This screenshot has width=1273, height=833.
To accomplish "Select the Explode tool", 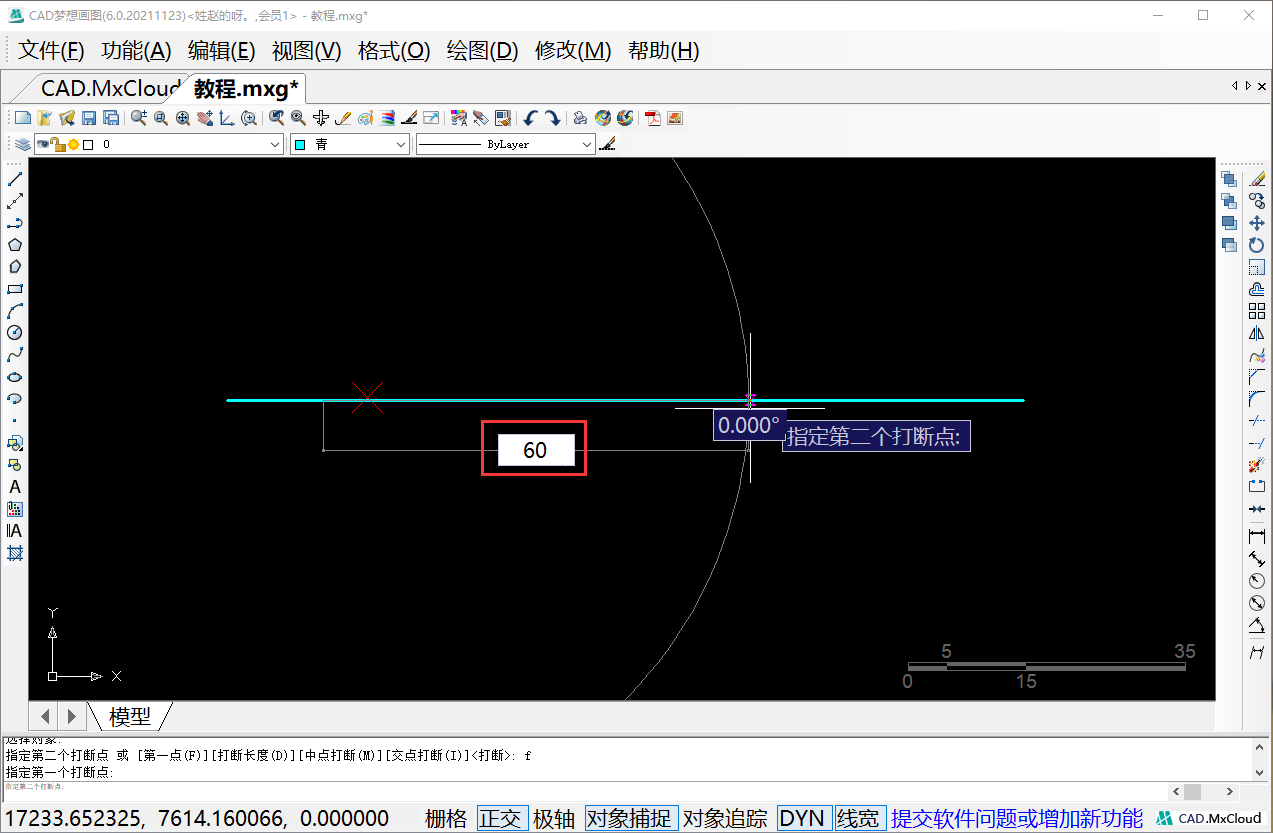I will [1257, 465].
